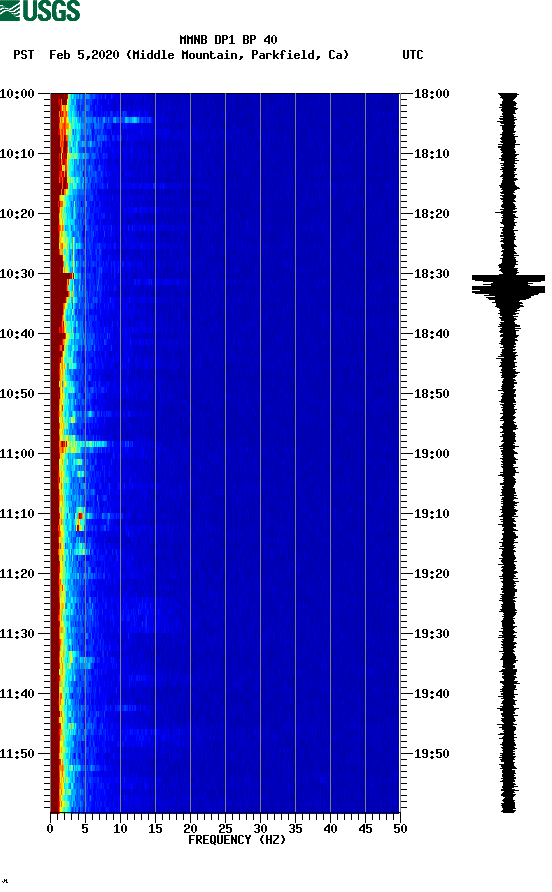552x892 pixels.
Task: Click the 'FREQUENCY (HZ)' axis title
Action: coord(237,840)
